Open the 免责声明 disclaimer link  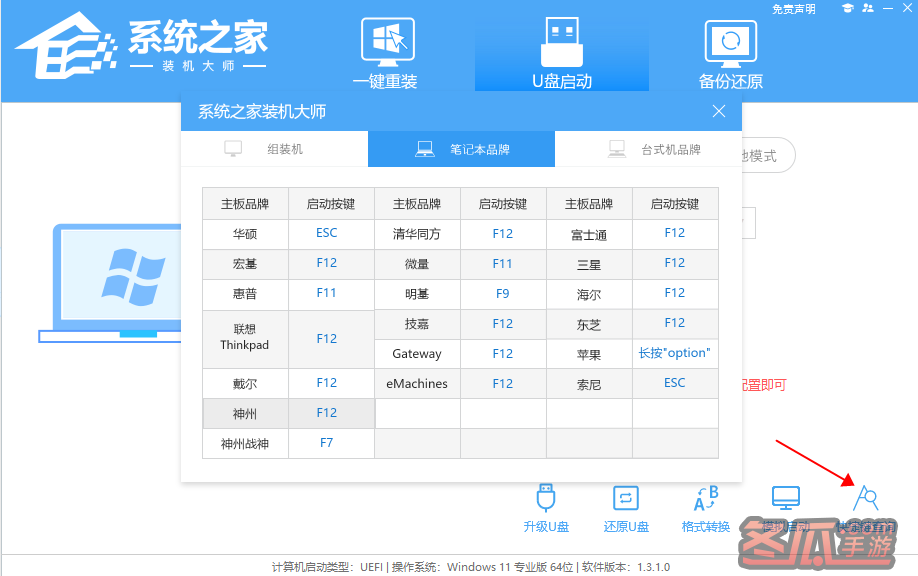(x=793, y=9)
